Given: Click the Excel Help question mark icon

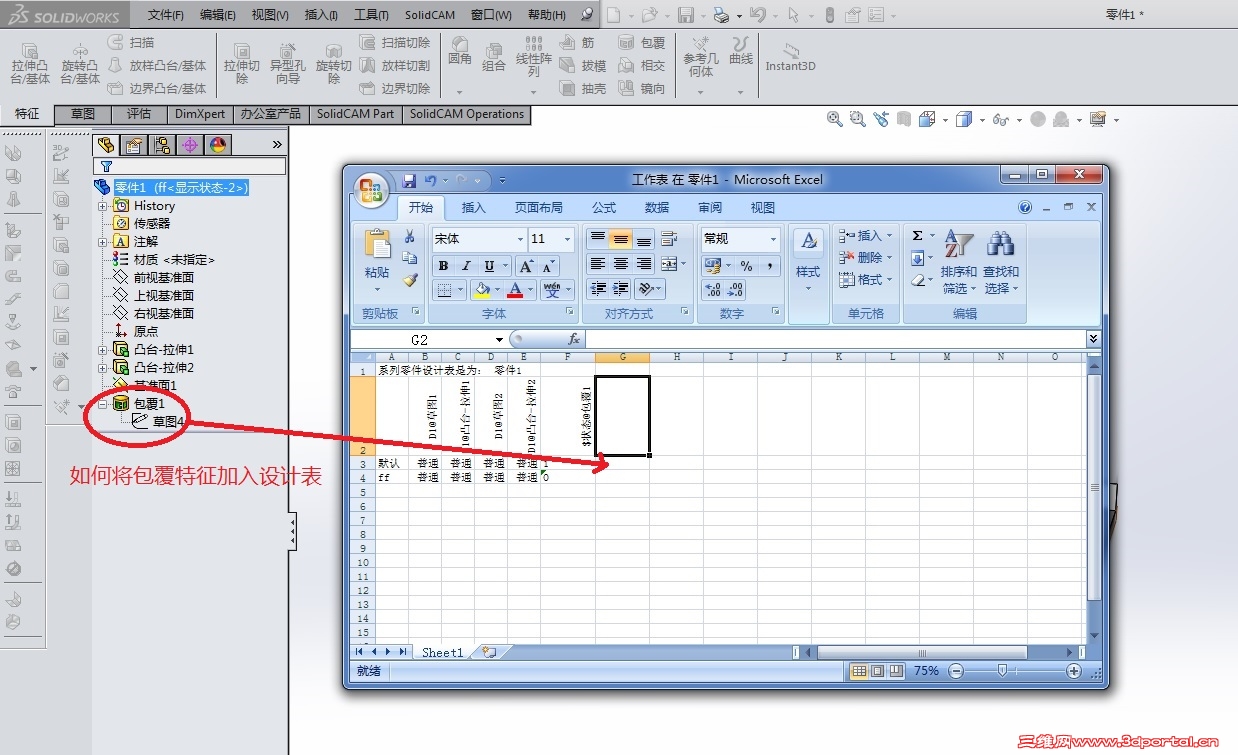Looking at the screenshot, I should (1025, 208).
